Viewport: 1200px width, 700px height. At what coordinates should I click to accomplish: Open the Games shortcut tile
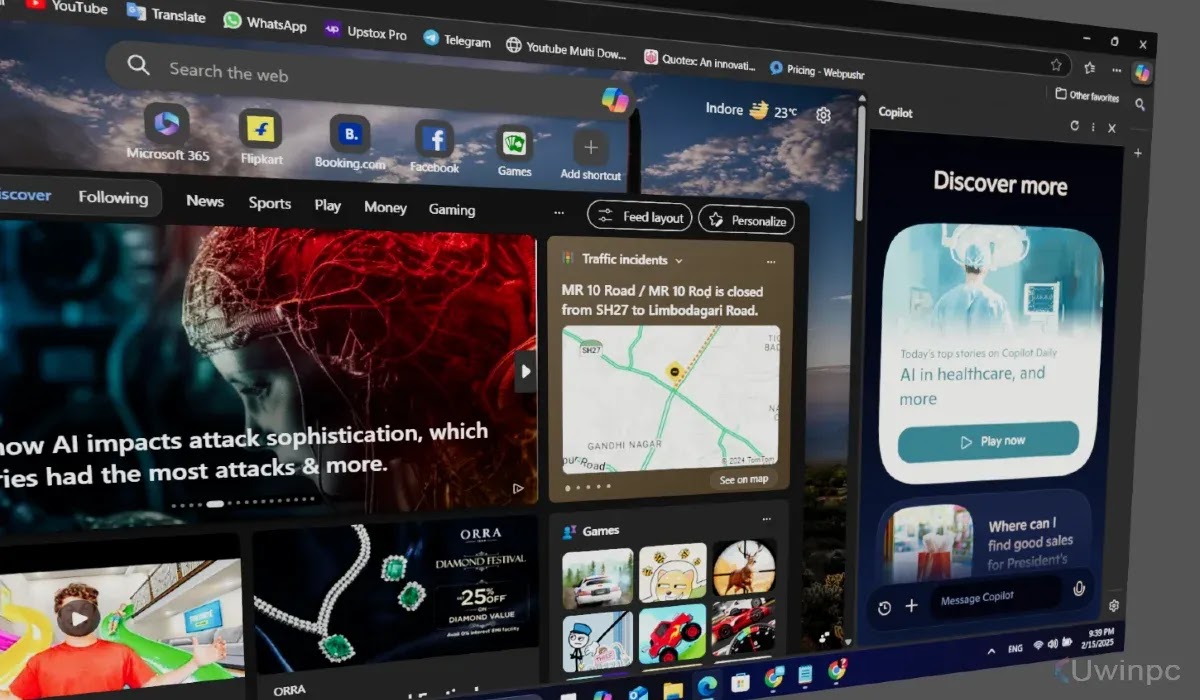(514, 152)
